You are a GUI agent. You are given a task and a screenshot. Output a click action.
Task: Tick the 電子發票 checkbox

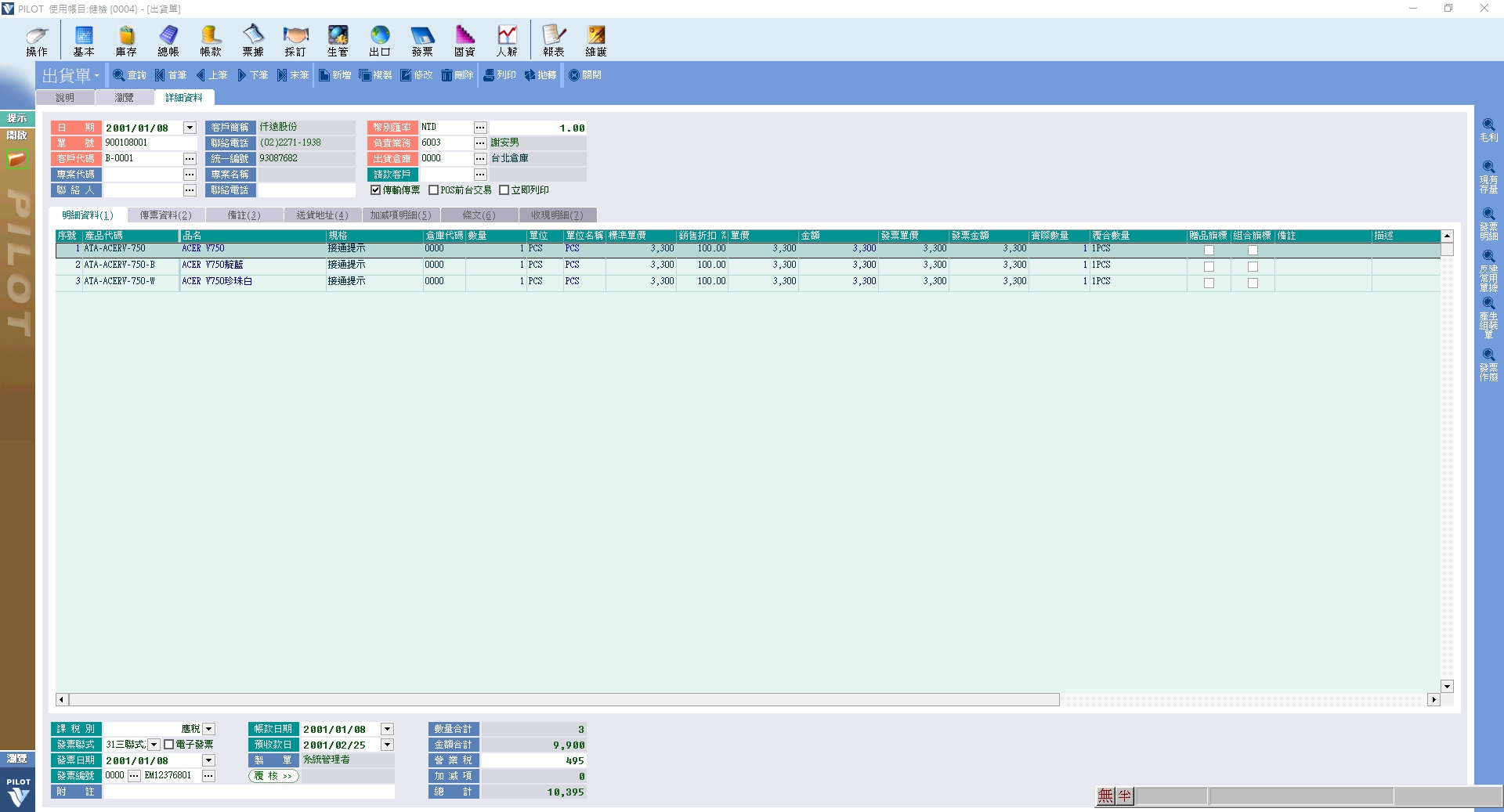point(169,745)
